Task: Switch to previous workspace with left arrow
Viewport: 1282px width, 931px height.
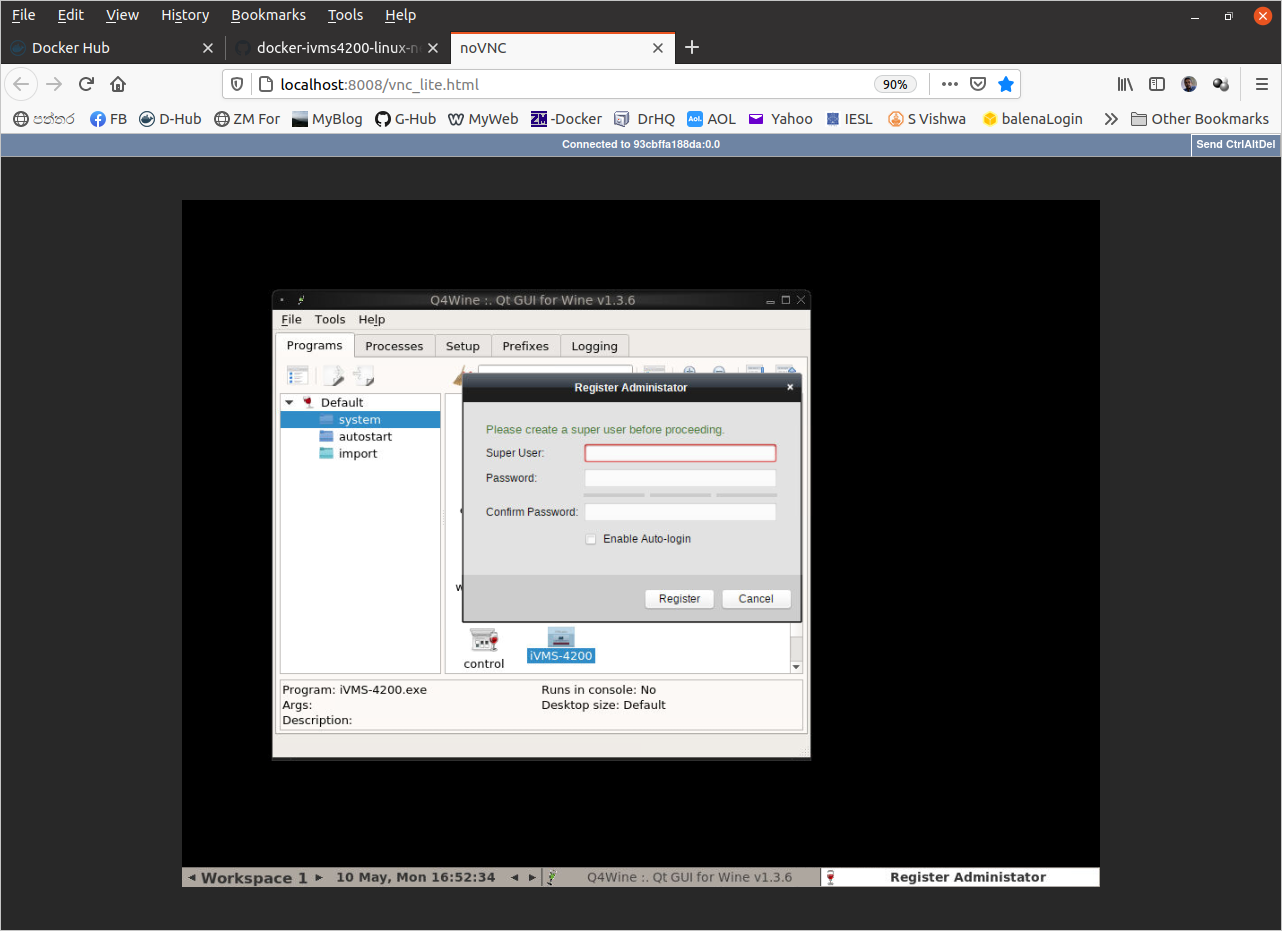Action: 192,877
